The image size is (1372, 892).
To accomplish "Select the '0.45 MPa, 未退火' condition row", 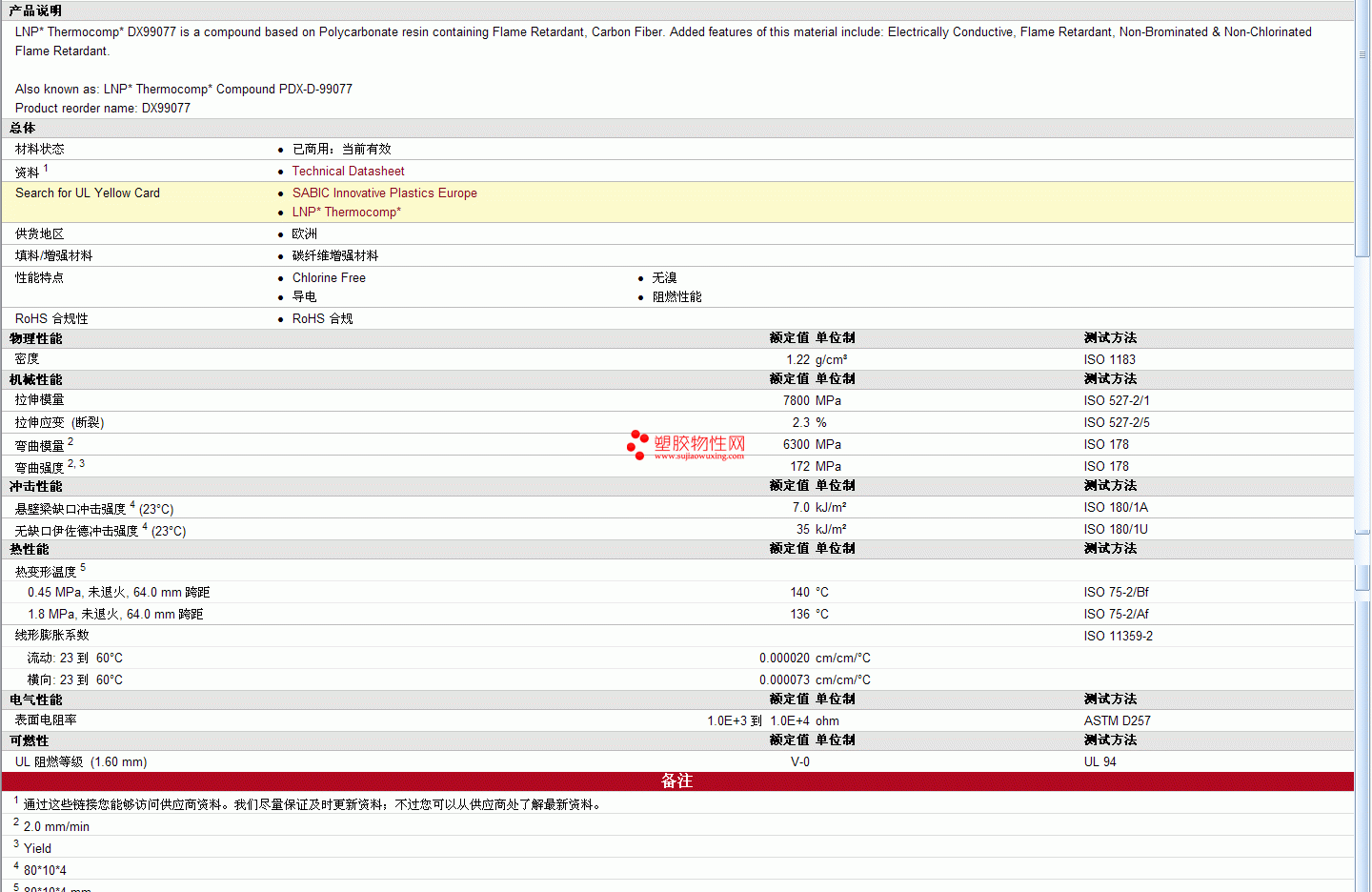I will click(118, 593).
